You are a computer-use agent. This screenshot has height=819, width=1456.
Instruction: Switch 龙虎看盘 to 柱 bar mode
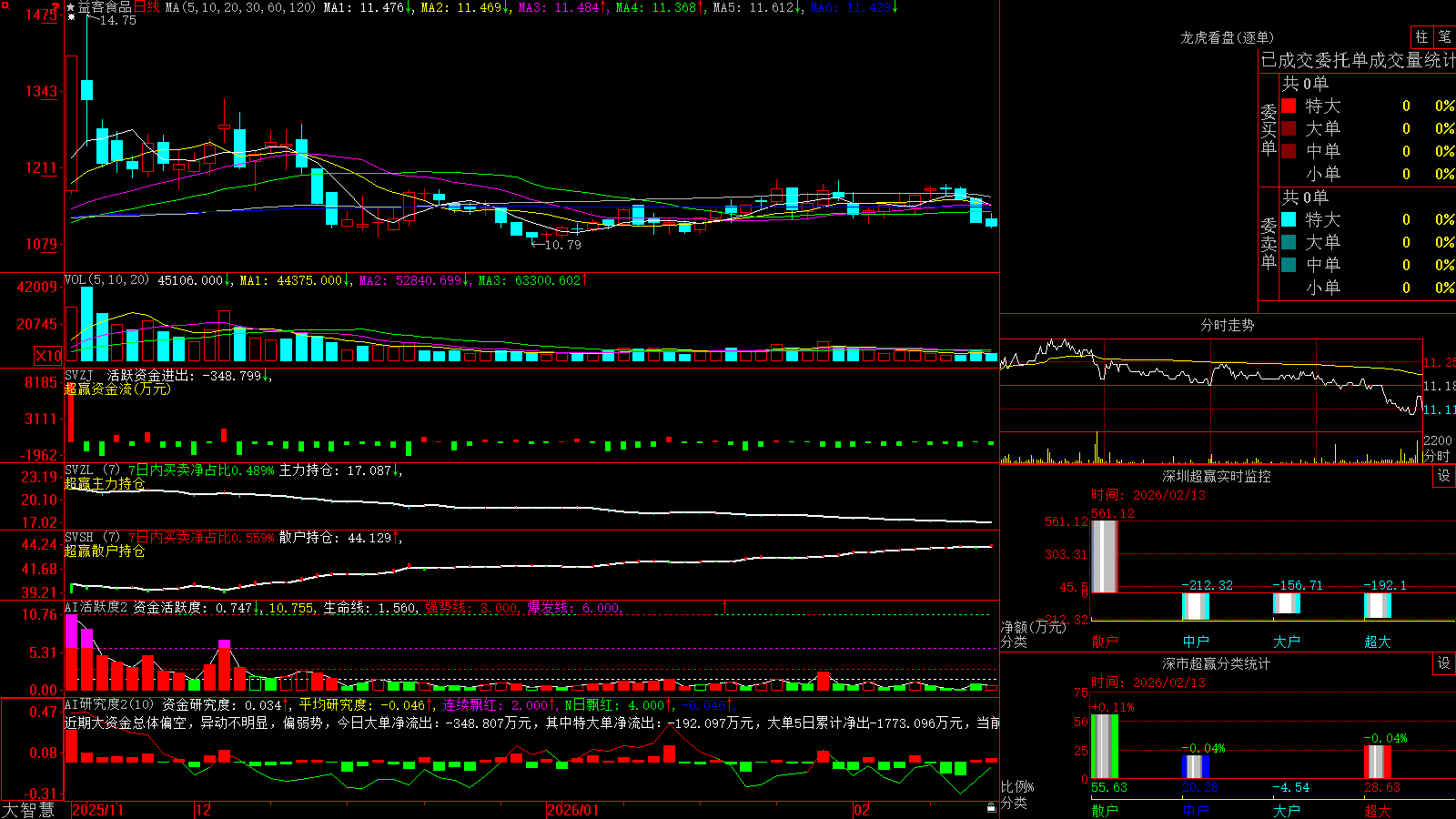1421,36
